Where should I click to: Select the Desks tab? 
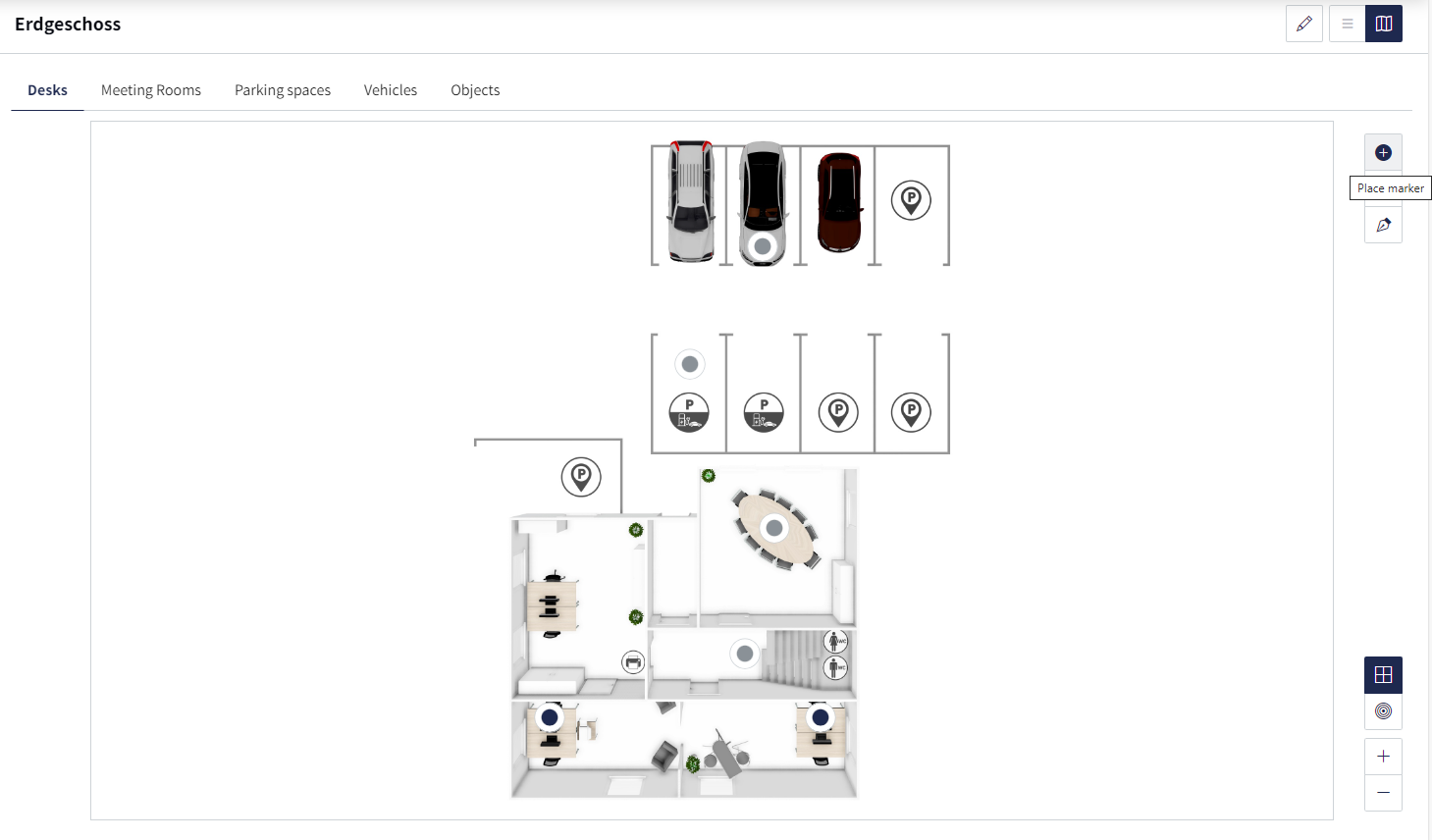point(47,90)
